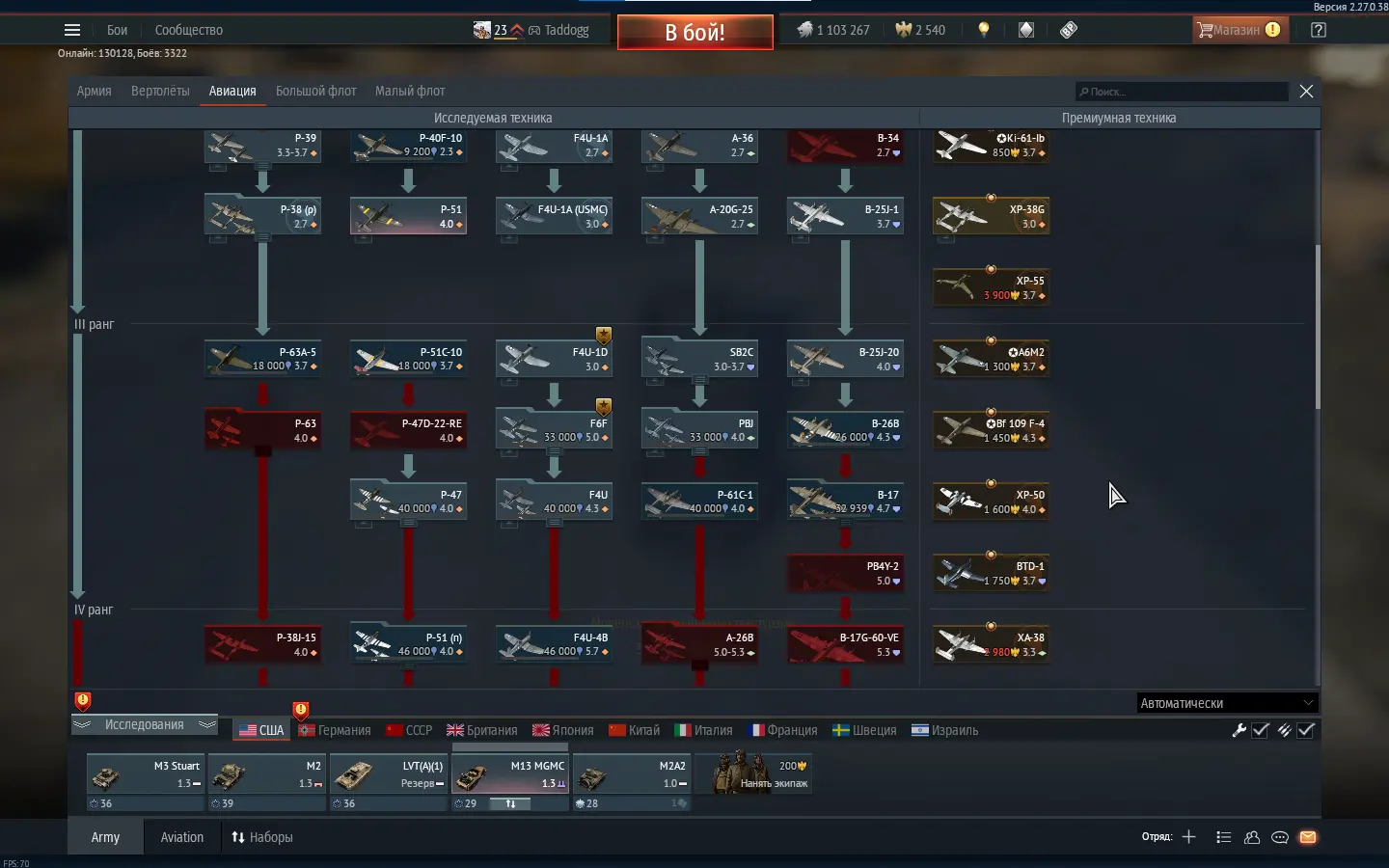Switch to Aviation preset
The height and width of the screenshot is (868, 1389).
click(182, 837)
